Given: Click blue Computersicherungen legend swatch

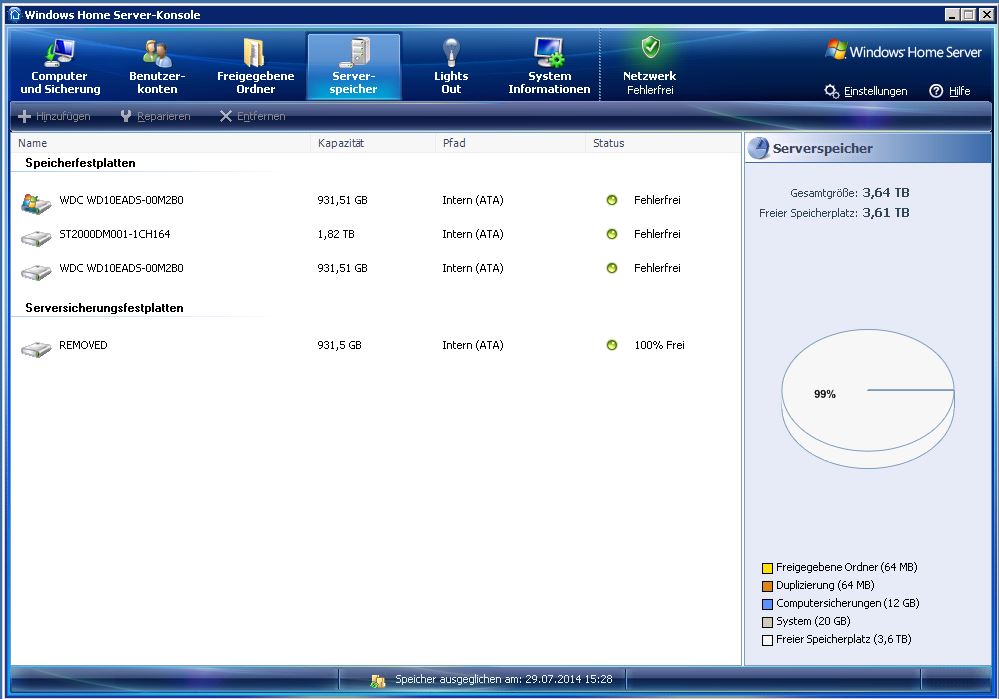Looking at the screenshot, I should (x=767, y=604).
